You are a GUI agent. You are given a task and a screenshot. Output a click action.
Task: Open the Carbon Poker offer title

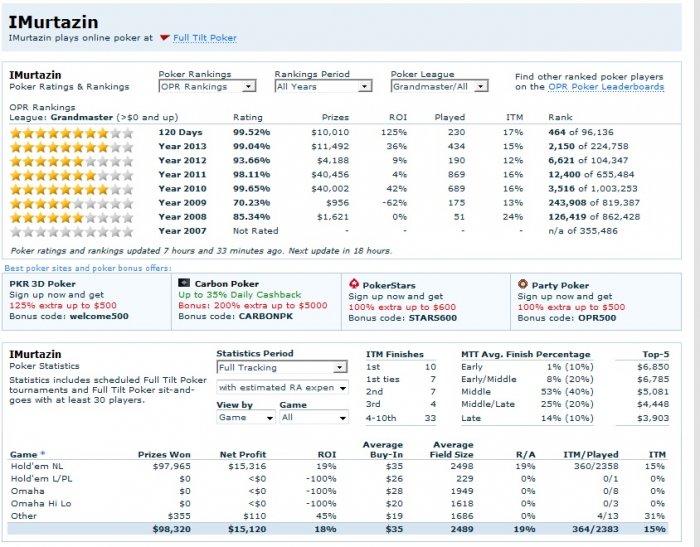(x=227, y=284)
